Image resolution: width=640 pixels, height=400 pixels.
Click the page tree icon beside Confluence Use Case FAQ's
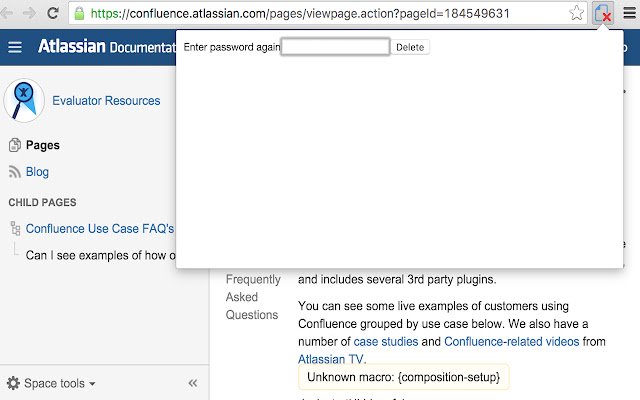click(16, 229)
